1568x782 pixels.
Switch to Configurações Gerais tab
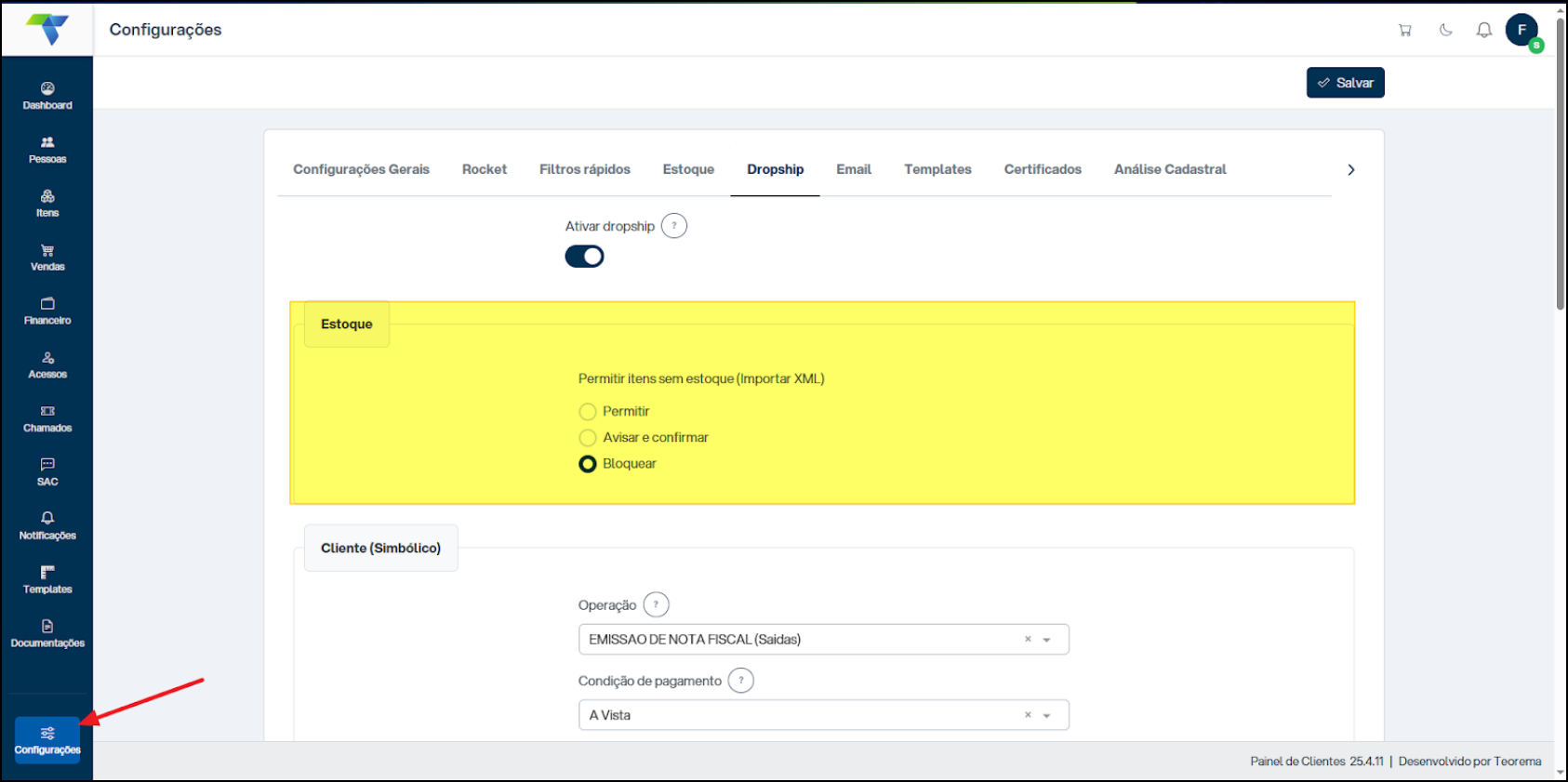pyautogui.click(x=361, y=169)
